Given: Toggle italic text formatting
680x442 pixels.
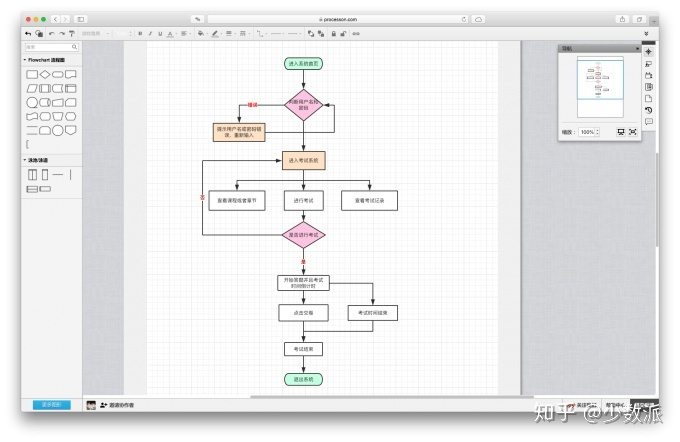Looking at the screenshot, I should [x=150, y=33].
